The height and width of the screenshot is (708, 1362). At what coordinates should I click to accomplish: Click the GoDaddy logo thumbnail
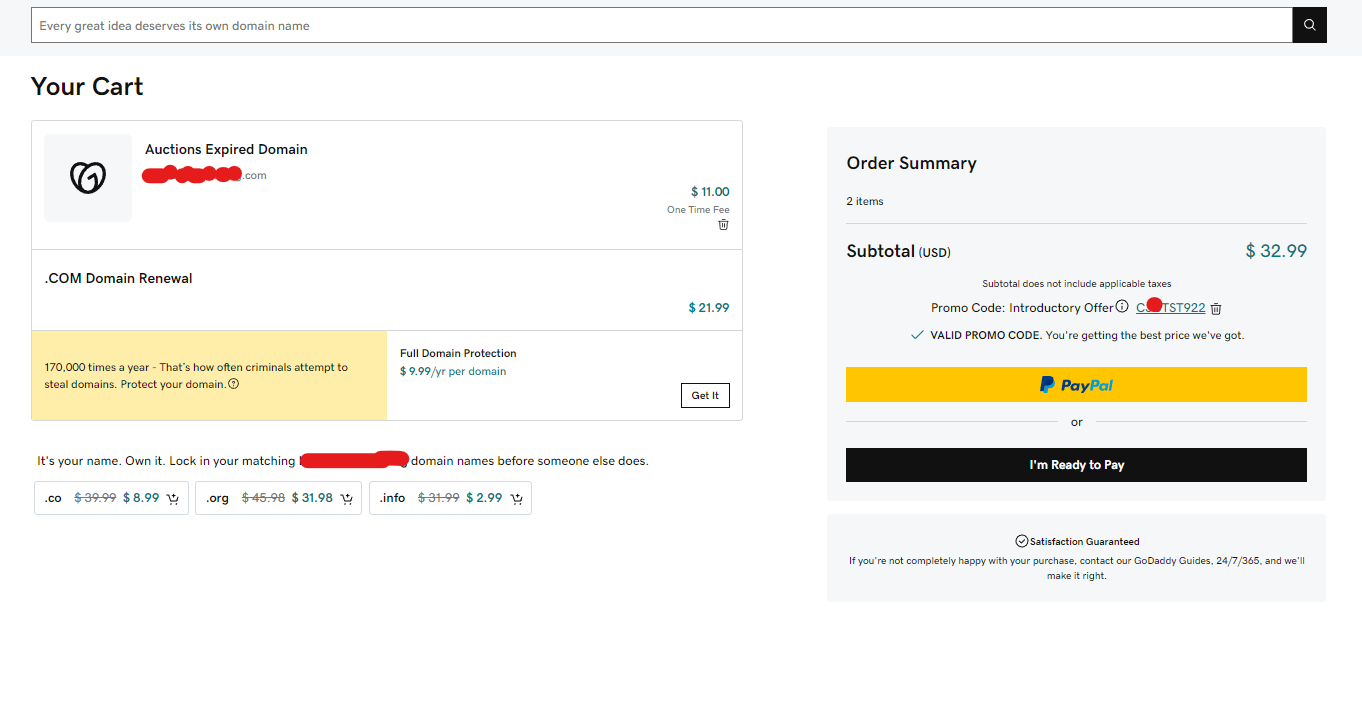[x=88, y=178]
